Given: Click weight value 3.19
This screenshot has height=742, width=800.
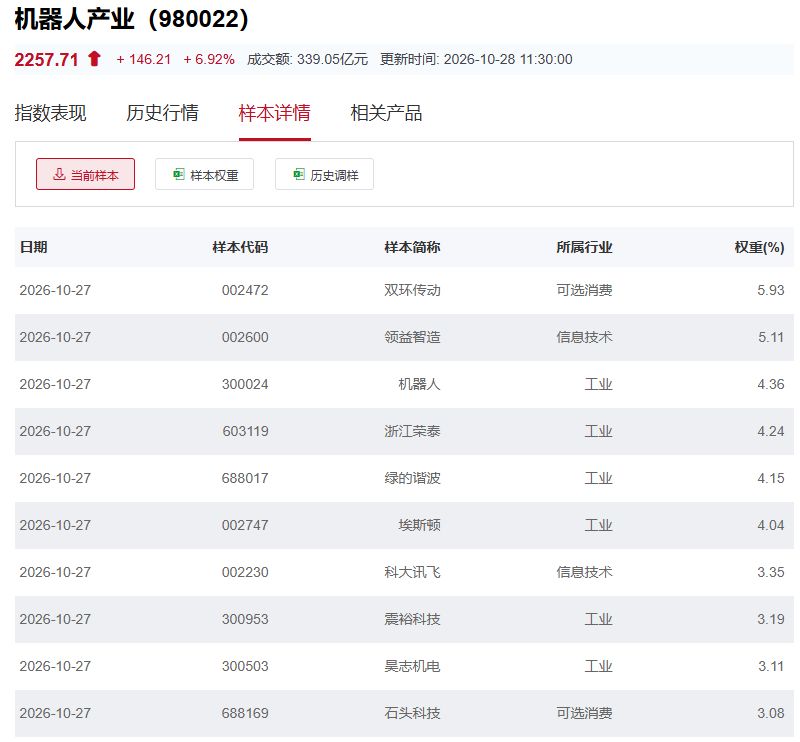Looking at the screenshot, I should [x=770, y=619].
